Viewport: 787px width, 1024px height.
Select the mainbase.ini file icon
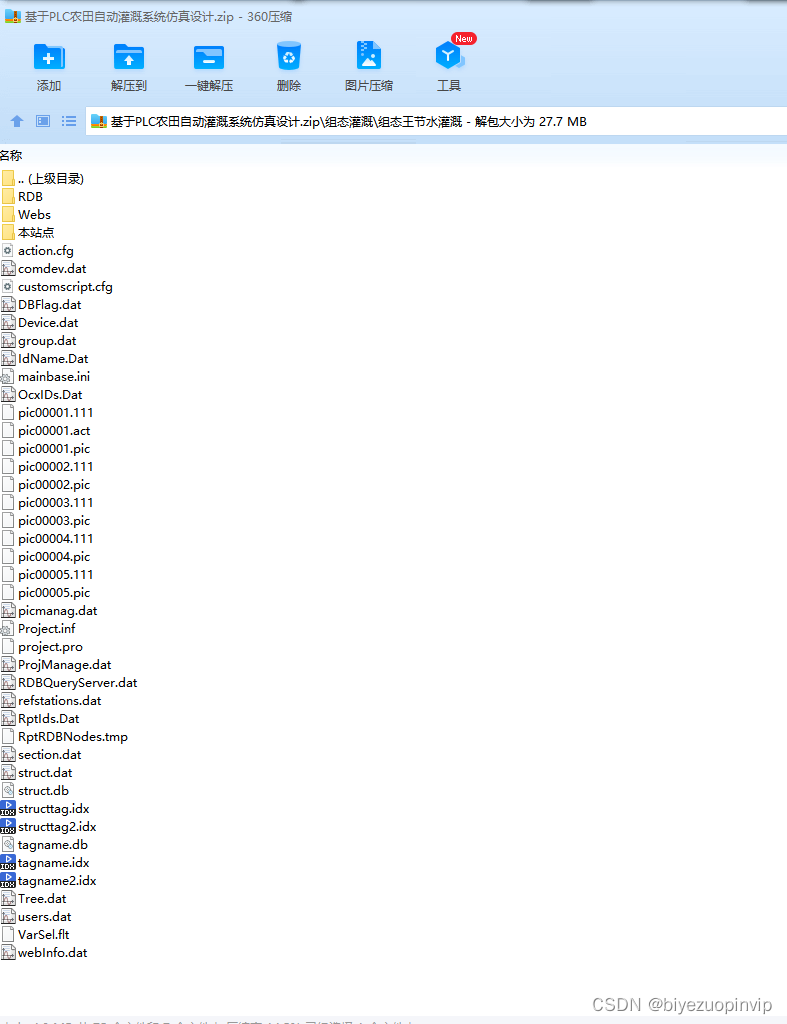pyautogui.click(x=8, y=376)
